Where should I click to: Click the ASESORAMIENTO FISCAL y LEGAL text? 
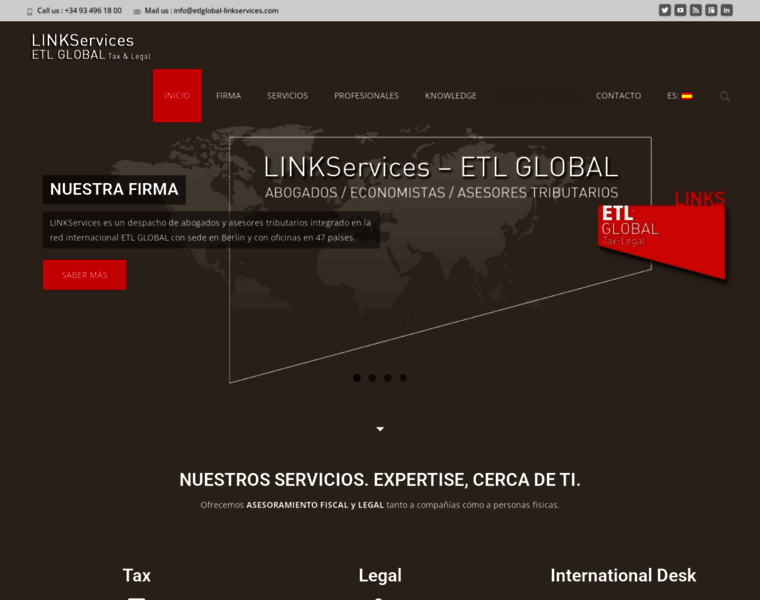(315, 505)
